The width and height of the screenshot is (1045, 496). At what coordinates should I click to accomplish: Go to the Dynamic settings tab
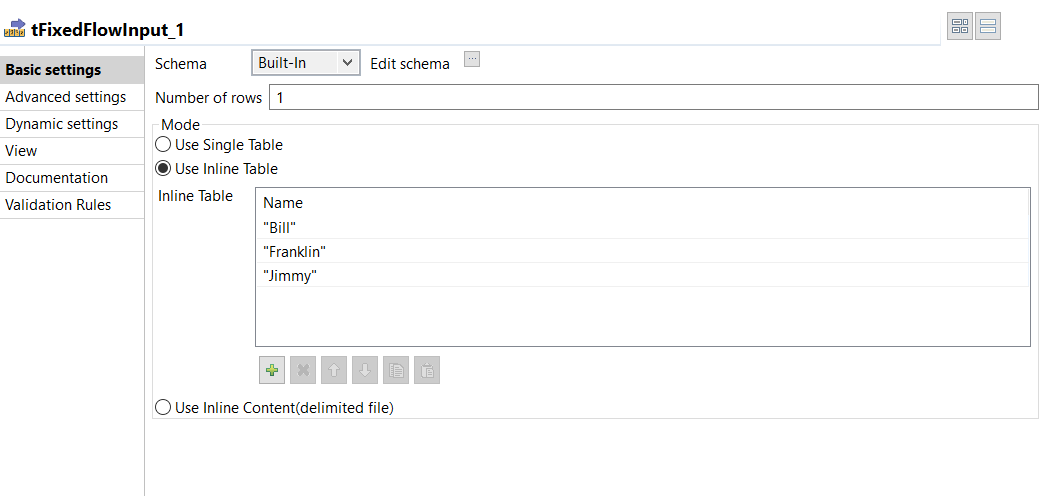pyautogui.click(x=62, y=124)
